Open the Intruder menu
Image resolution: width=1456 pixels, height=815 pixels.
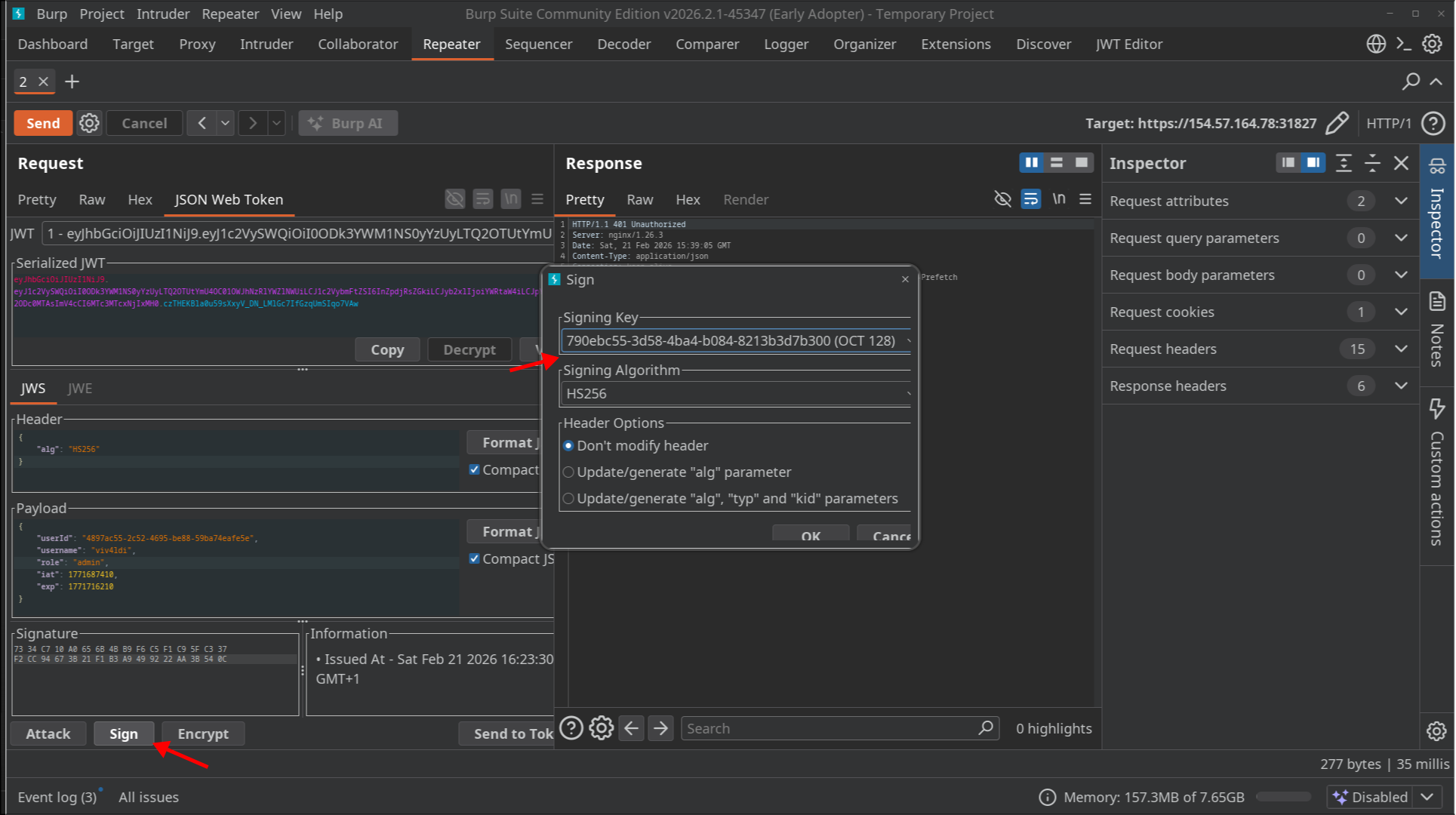pyautogui.click(x=163, y=14)
